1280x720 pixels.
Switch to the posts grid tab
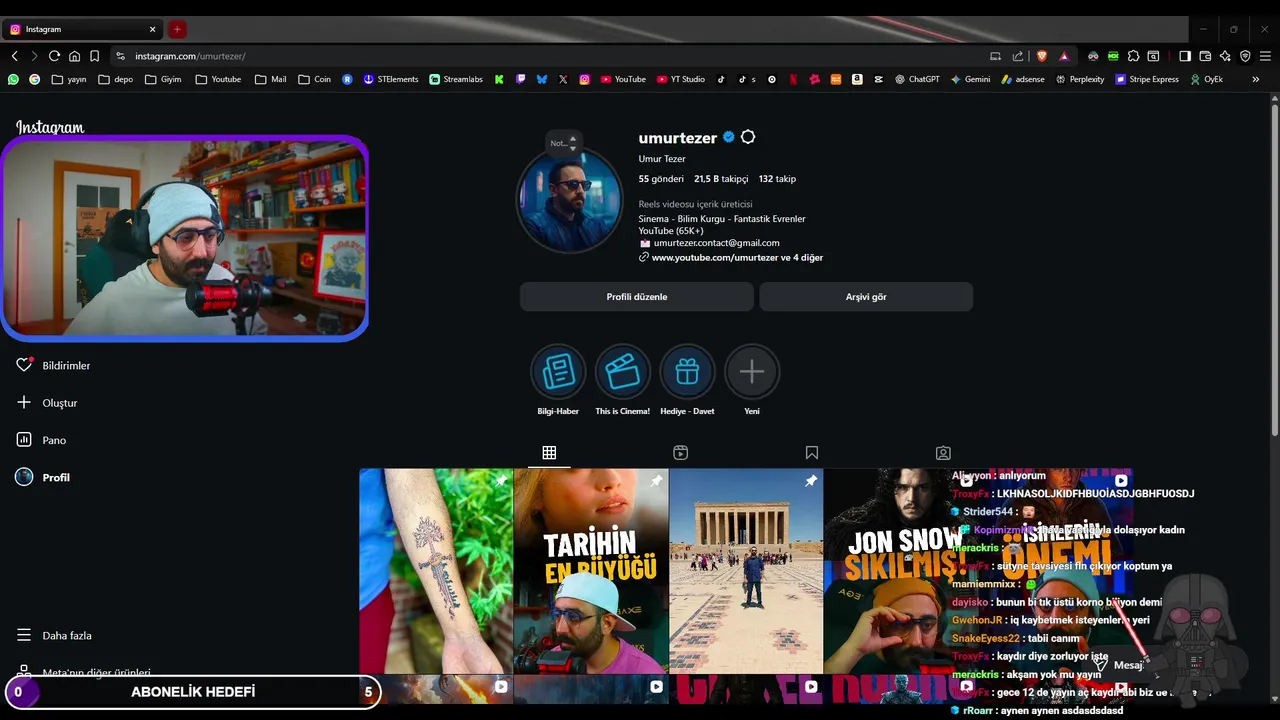tap(549, 453)
